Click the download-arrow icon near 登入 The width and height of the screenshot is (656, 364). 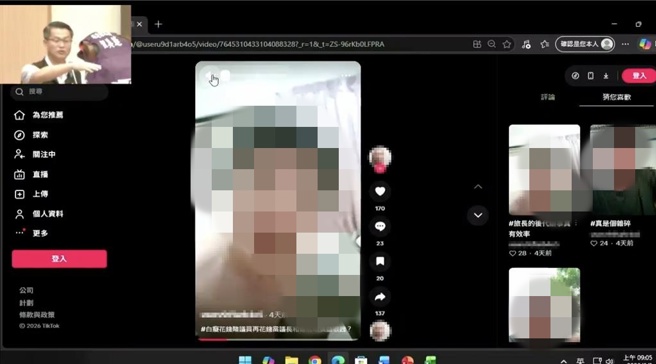pyautogui.click(x=605, y=76)
